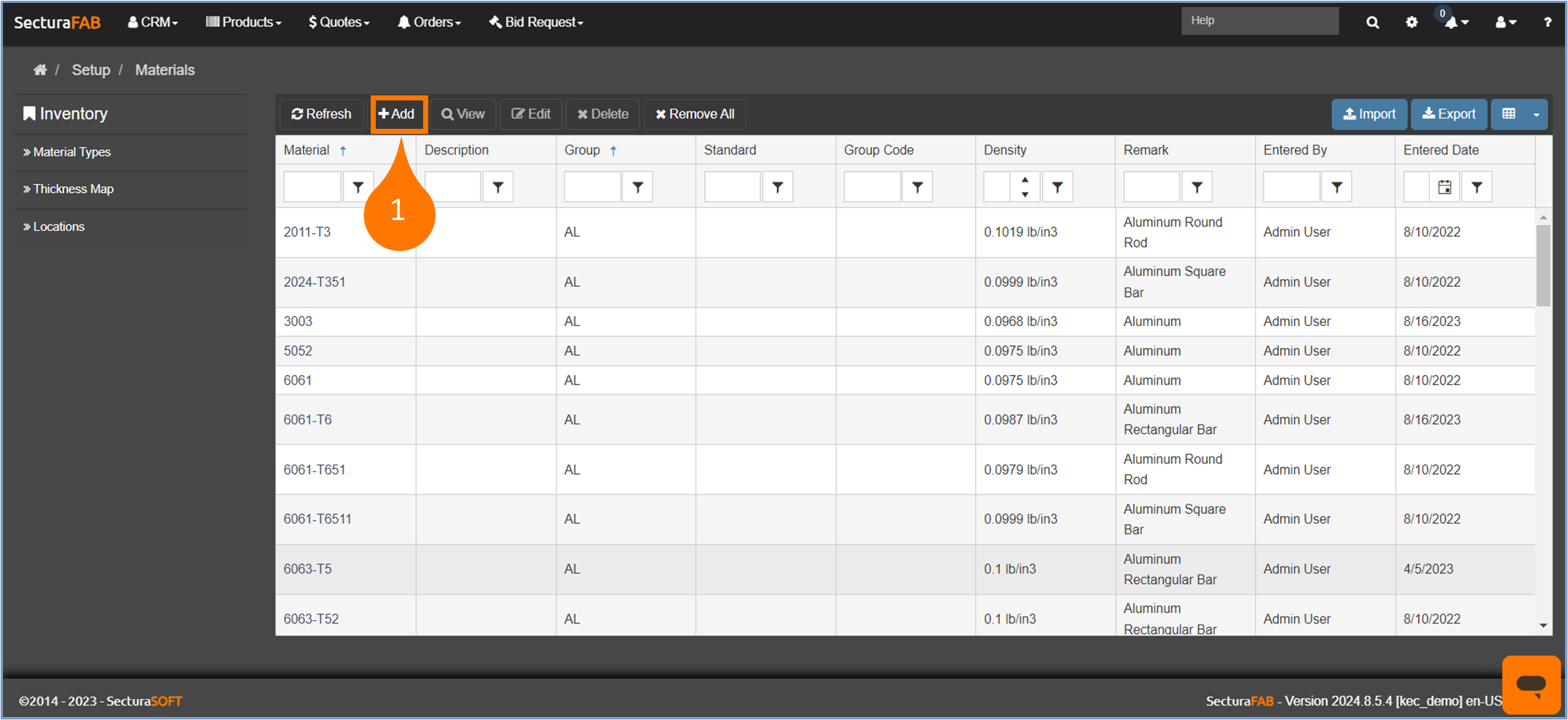Open the notifications bell dropdown

coord(1455,22)
